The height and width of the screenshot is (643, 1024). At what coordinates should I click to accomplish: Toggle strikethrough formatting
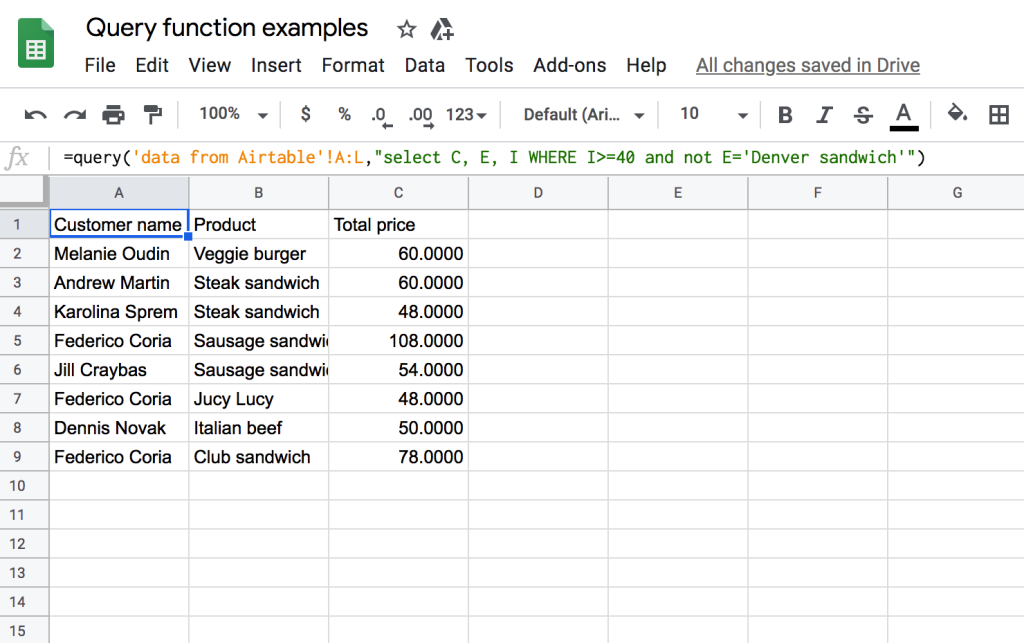pyautogui.click(x=862, y=114)
